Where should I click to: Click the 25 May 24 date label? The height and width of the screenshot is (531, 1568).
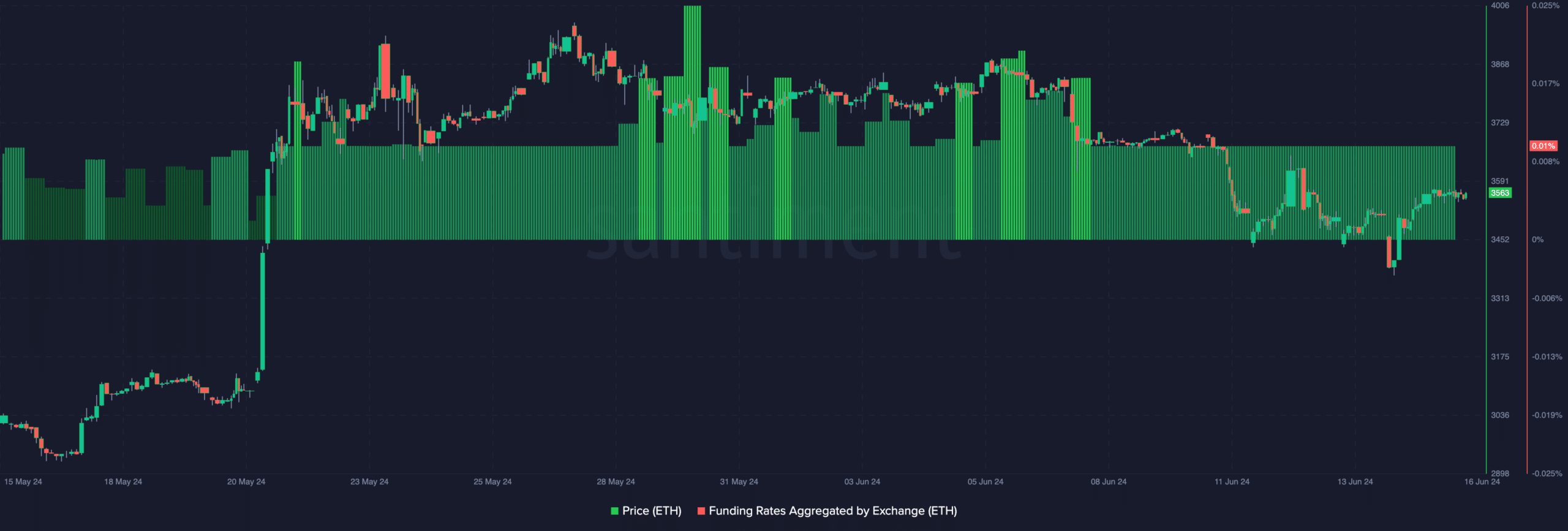click(492, 481)
